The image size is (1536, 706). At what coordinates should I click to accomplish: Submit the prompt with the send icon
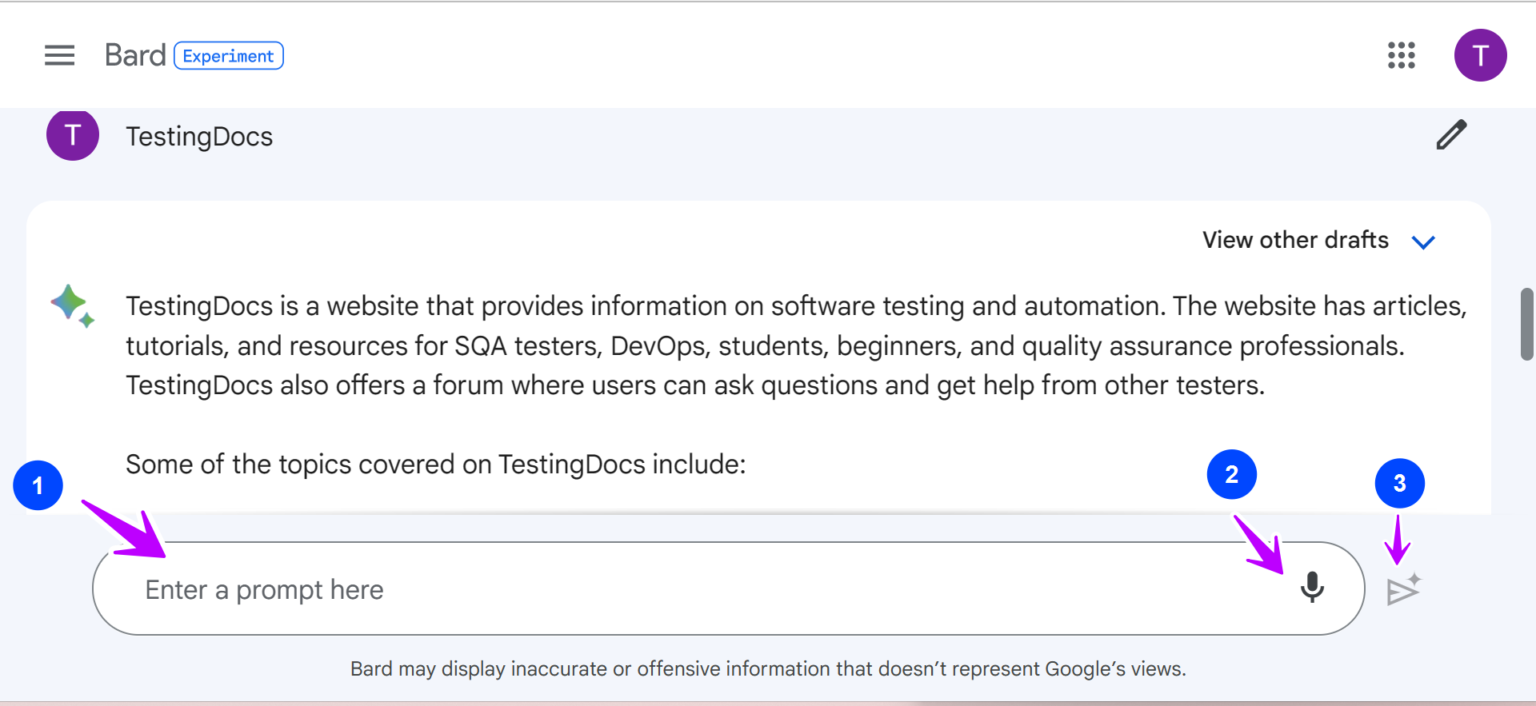click(x=1402, y=589)
